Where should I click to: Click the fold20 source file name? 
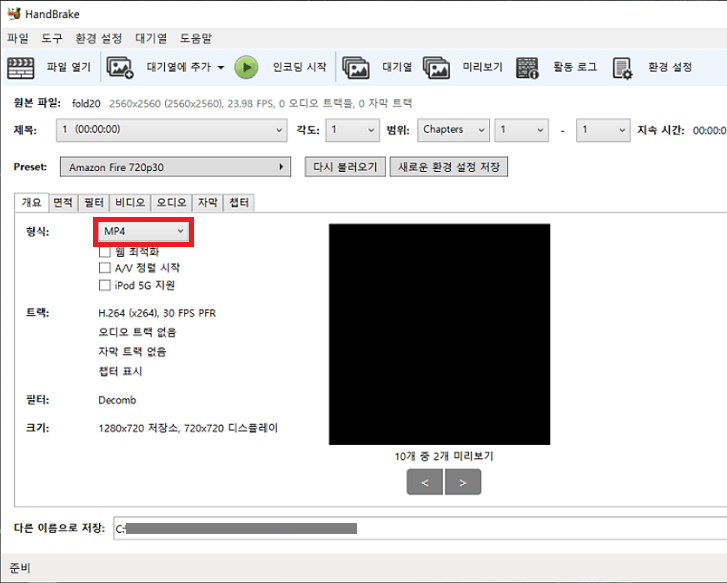click(86, 103)
